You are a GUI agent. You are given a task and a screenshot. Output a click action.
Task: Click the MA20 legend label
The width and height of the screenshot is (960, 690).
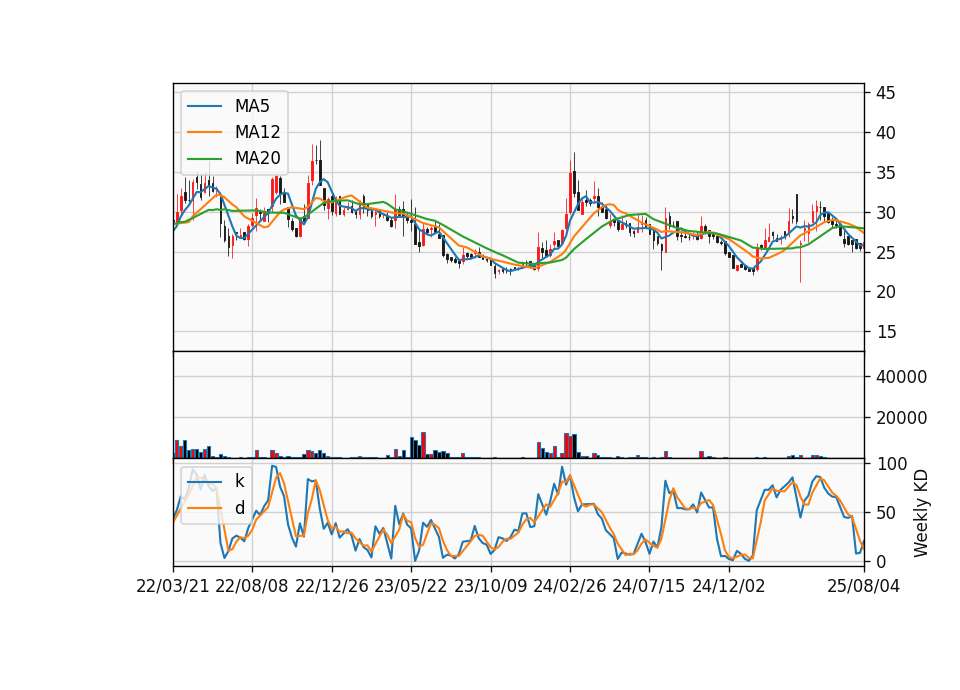pos(257,158)
